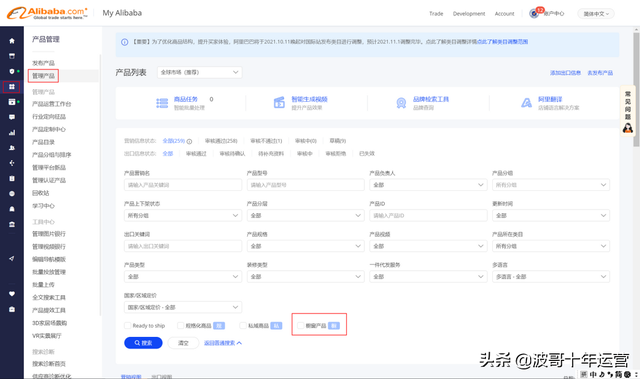Open the Development menu
The width and height of the screenshot is (640, 379).
click(x=469, y=14)
